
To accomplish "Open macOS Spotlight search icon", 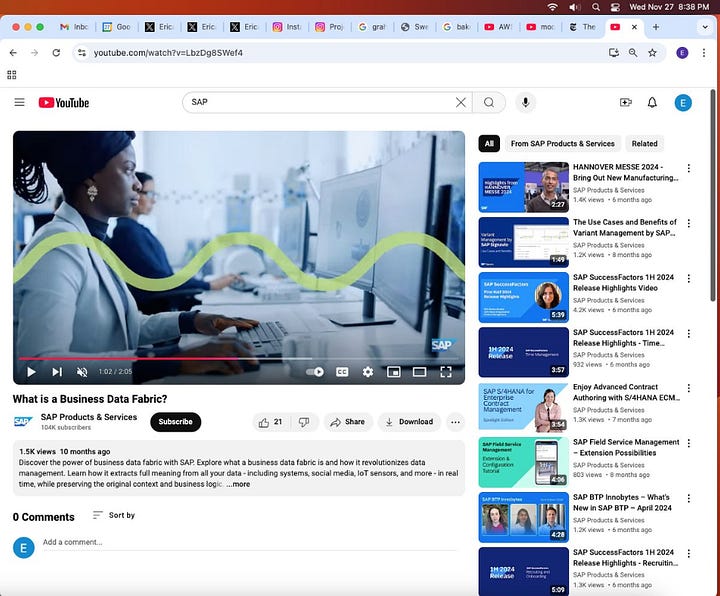I will [596, 7].
